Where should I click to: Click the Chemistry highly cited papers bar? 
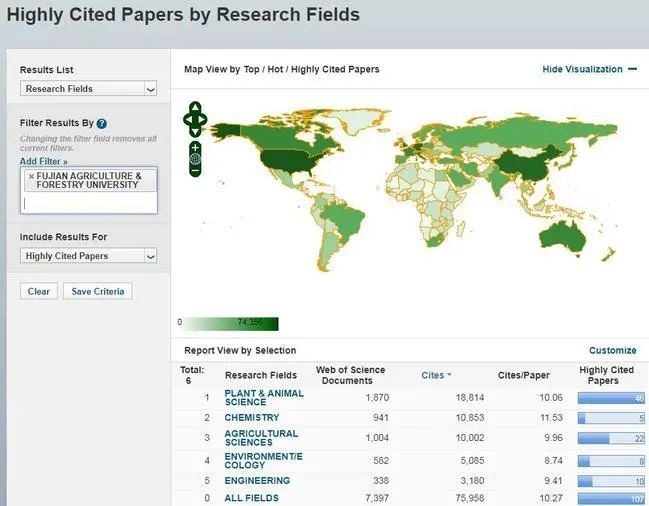pyautogui.click(x=611, y=418)
